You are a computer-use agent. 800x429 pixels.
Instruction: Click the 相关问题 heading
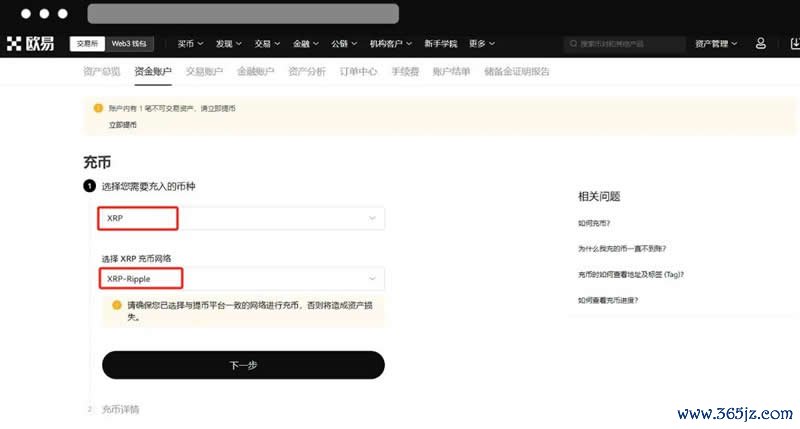(599, 196)
